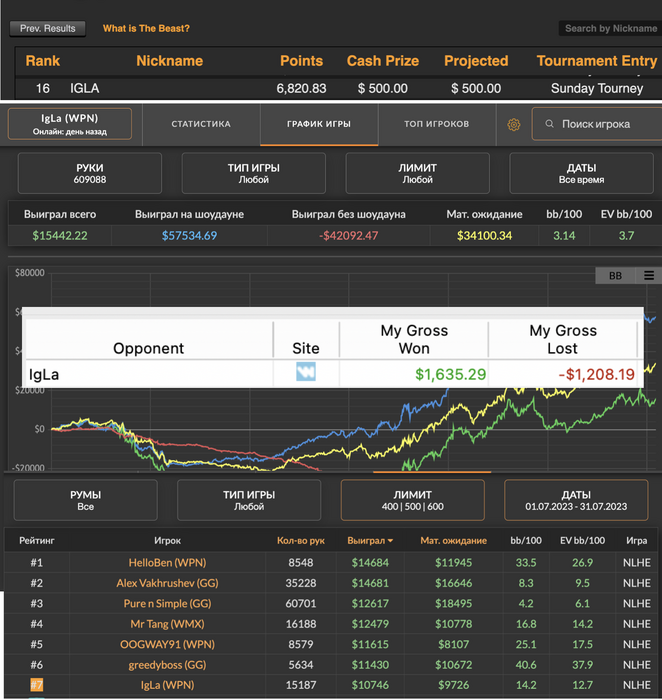The height and width of the screenshot is (700, 662).
Task: Open the ДАТЫ 01.07.2023 - 31.07.2023 filter
Action: point(576,500)
